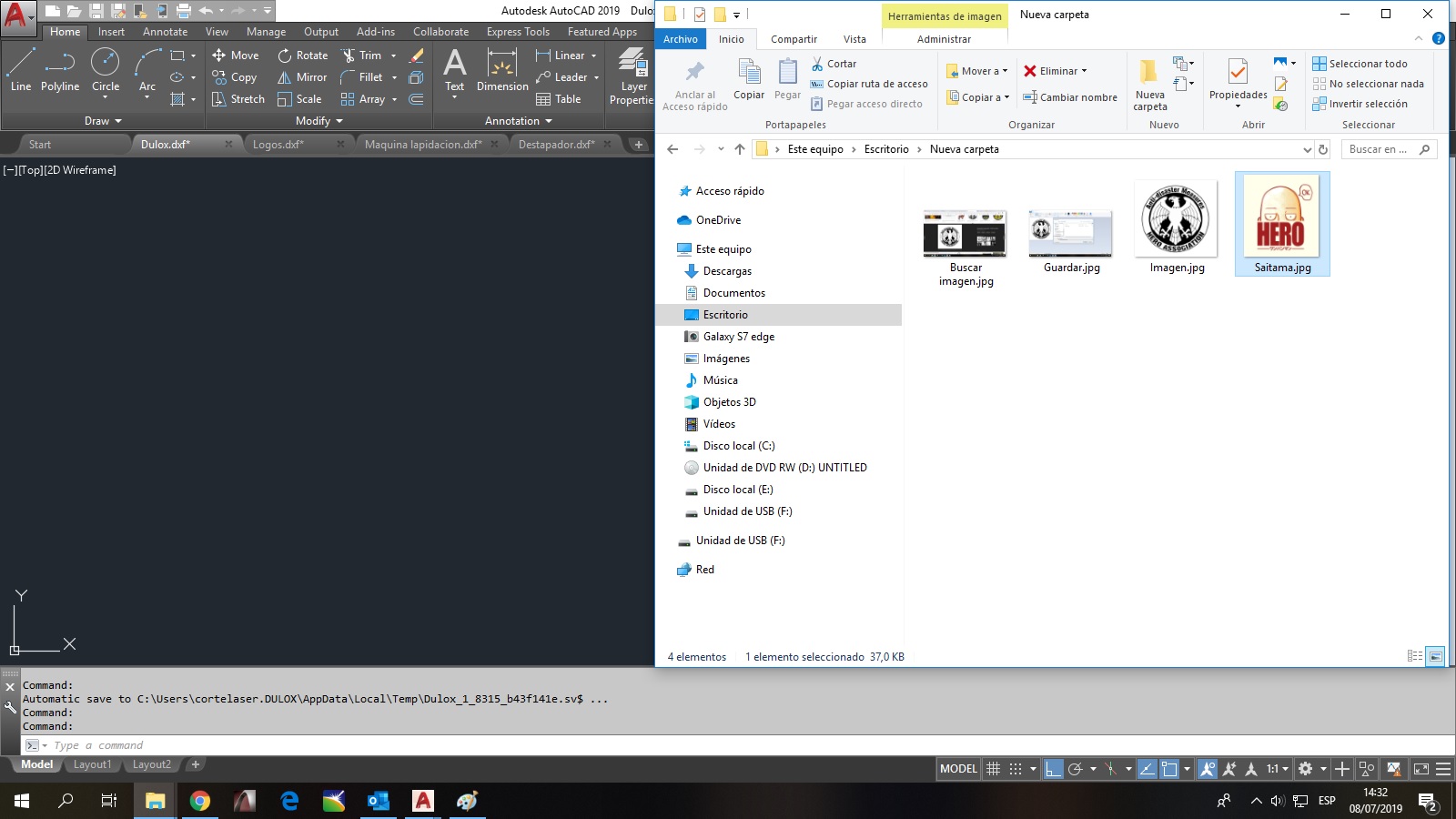Undo last action in AutoCAD toolbar

[206, 11]
